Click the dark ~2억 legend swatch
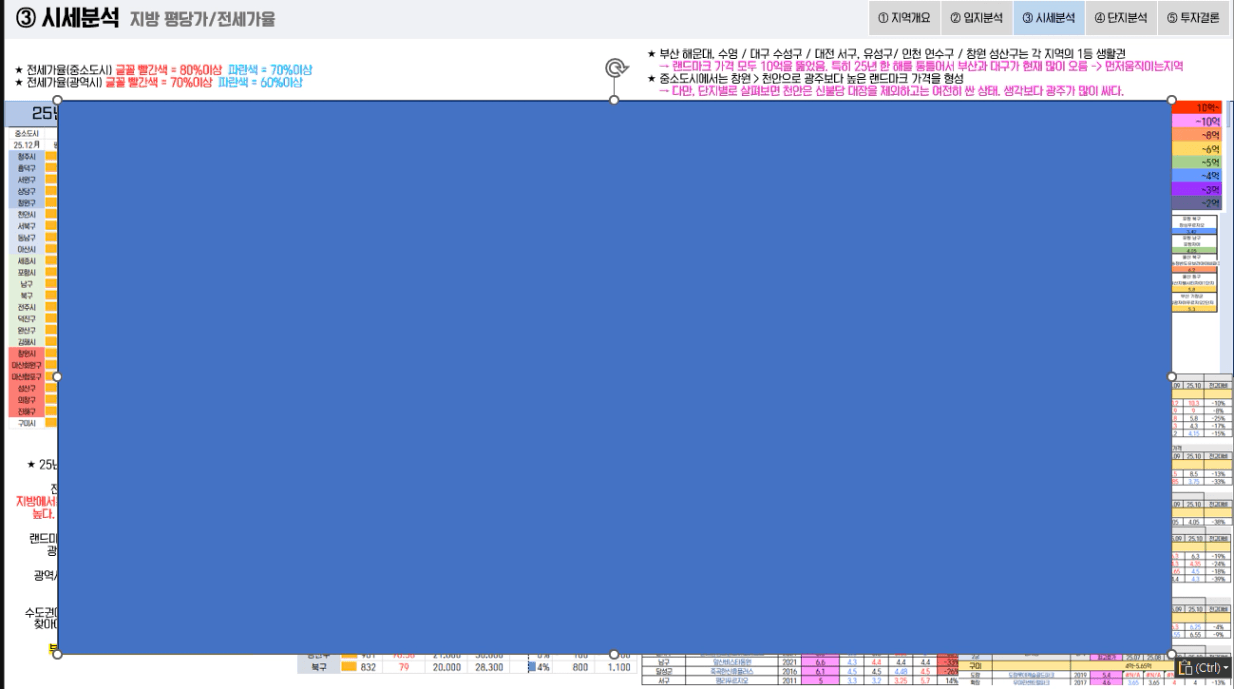Image resolution: width=1234 pixels, height=689 pixels. [1196, 203]
